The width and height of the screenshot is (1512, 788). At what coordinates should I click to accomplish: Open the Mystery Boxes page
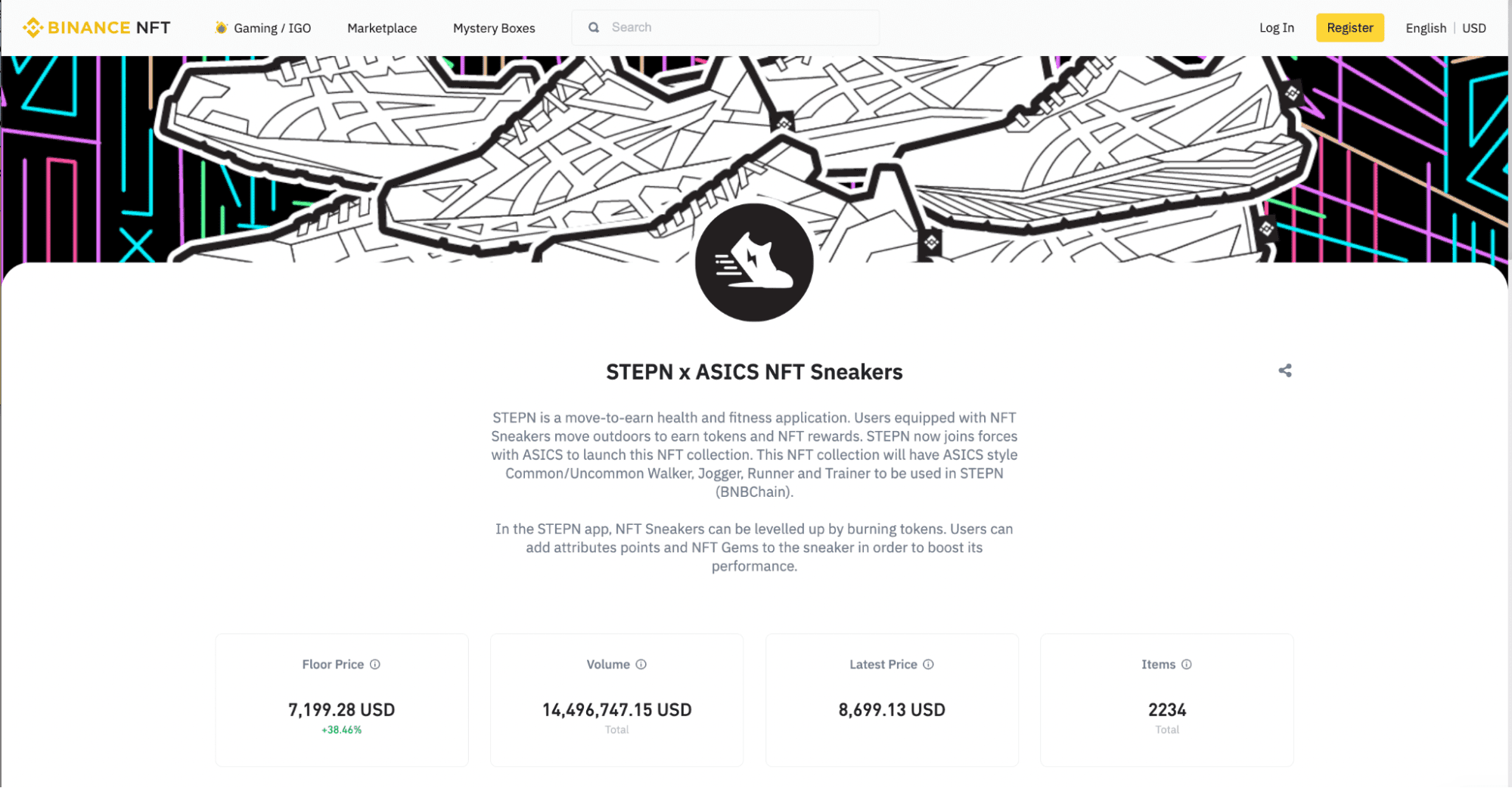click(x=494, y=28)
